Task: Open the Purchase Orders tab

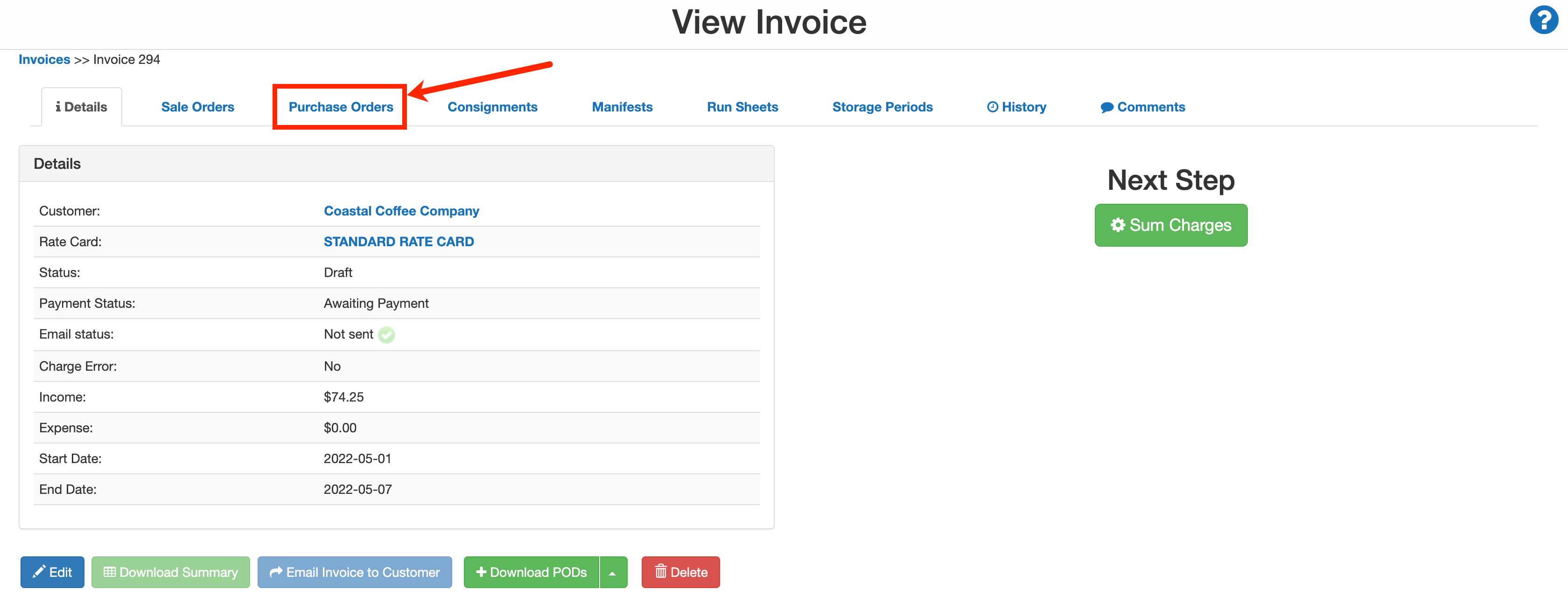Action: click(x=340, y=106)
